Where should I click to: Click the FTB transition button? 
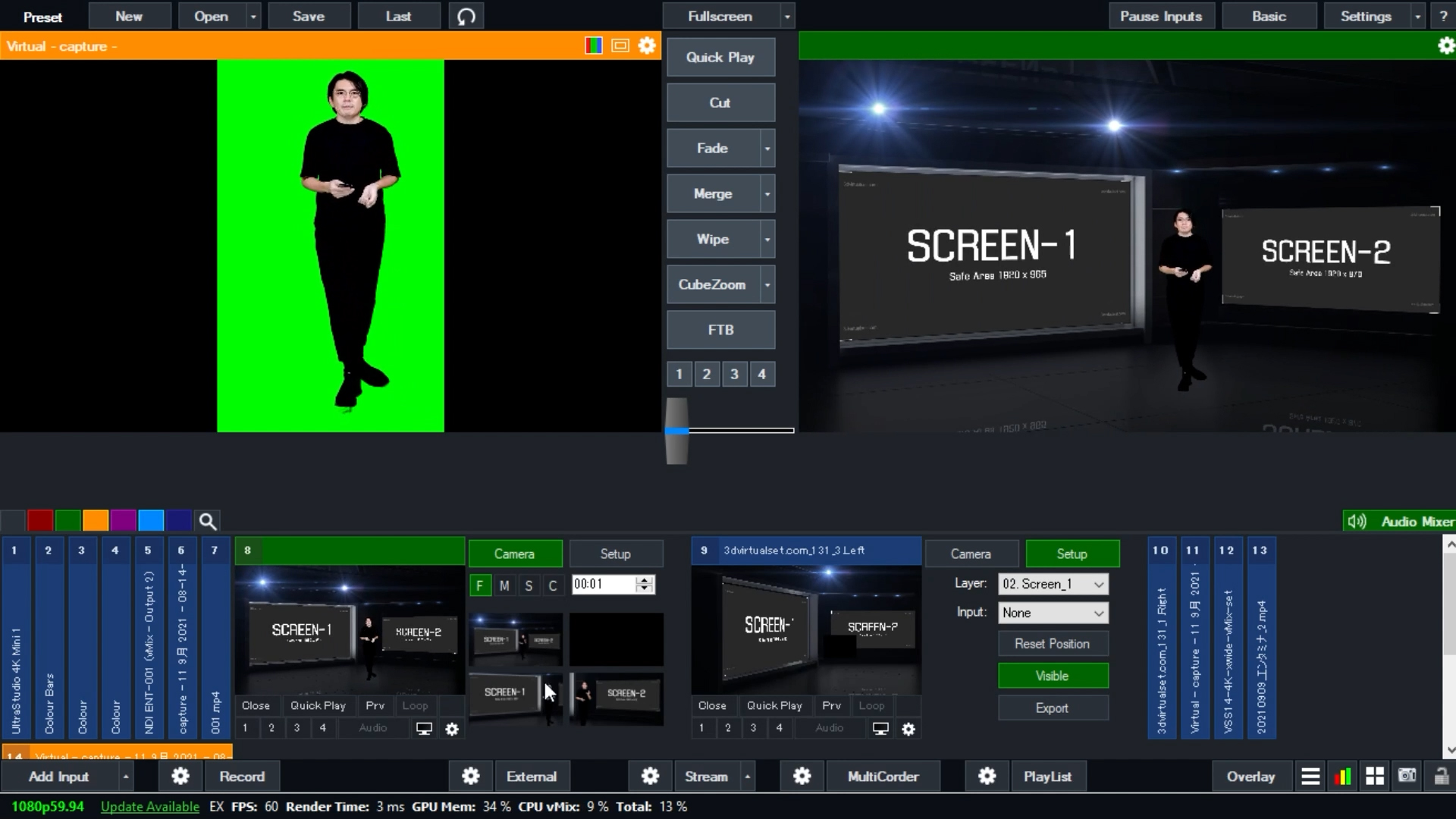(x=720, y=331)
